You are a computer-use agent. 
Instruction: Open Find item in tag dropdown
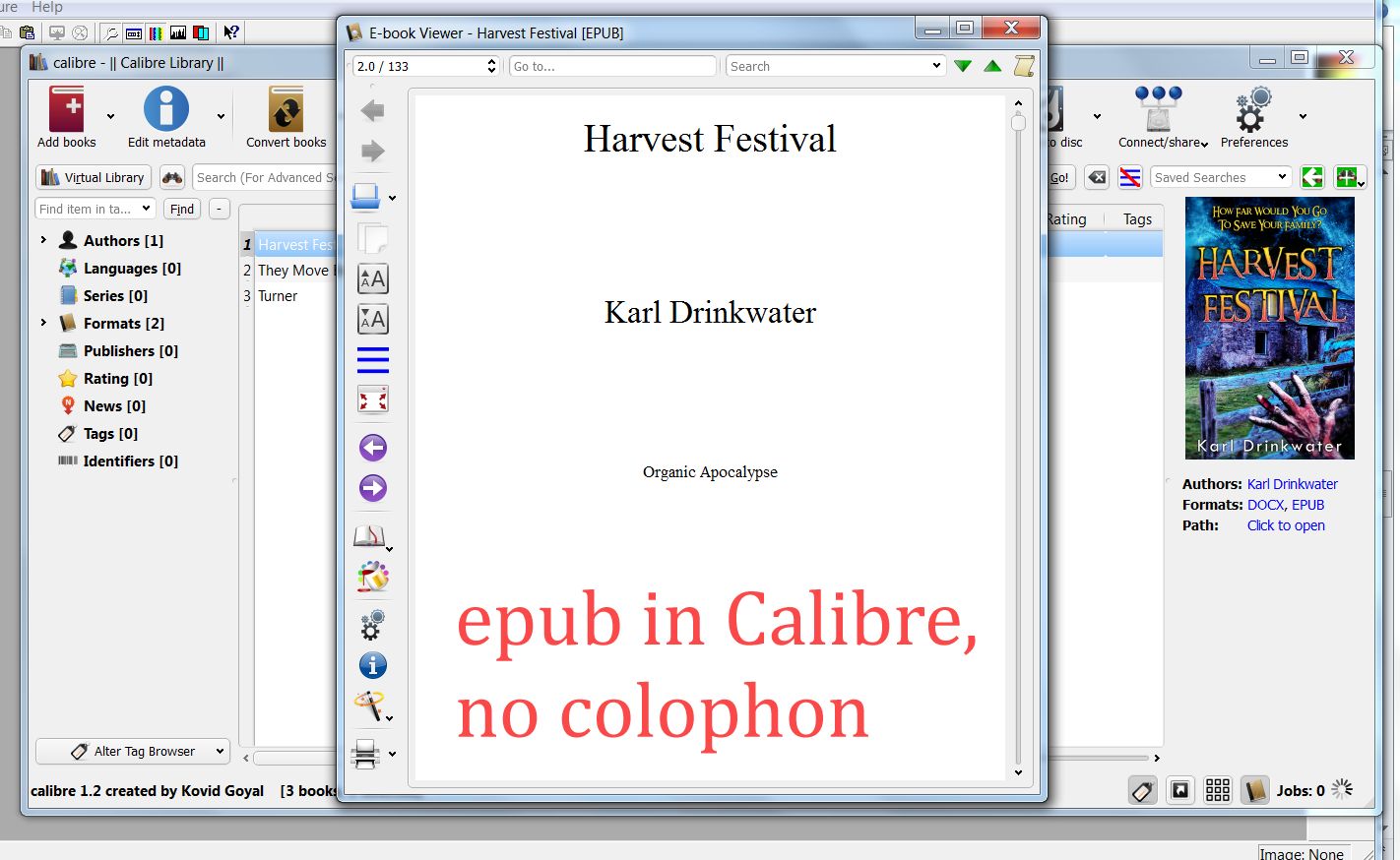(x=146, y=209)
